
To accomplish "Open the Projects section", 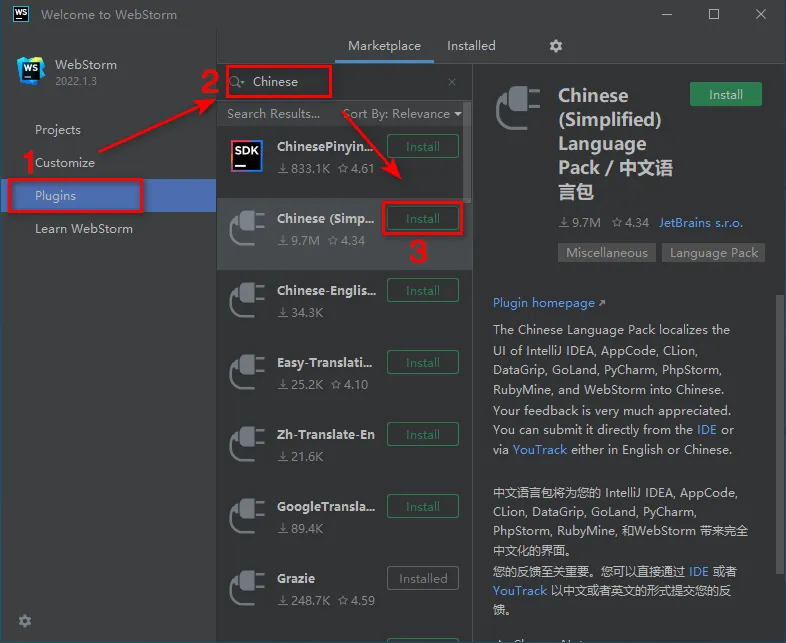I will pos(58,130).
